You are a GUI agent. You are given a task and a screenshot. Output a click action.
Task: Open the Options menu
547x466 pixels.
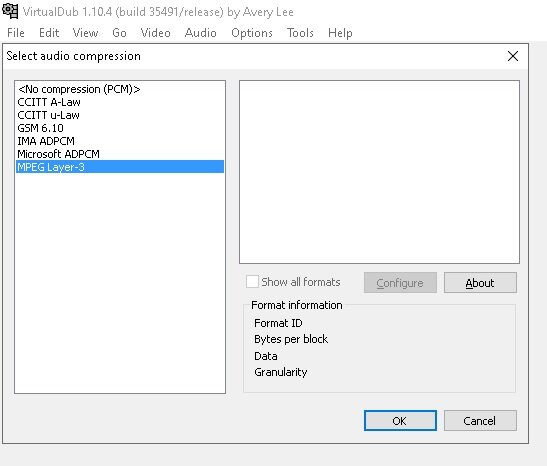click(252, 33)
